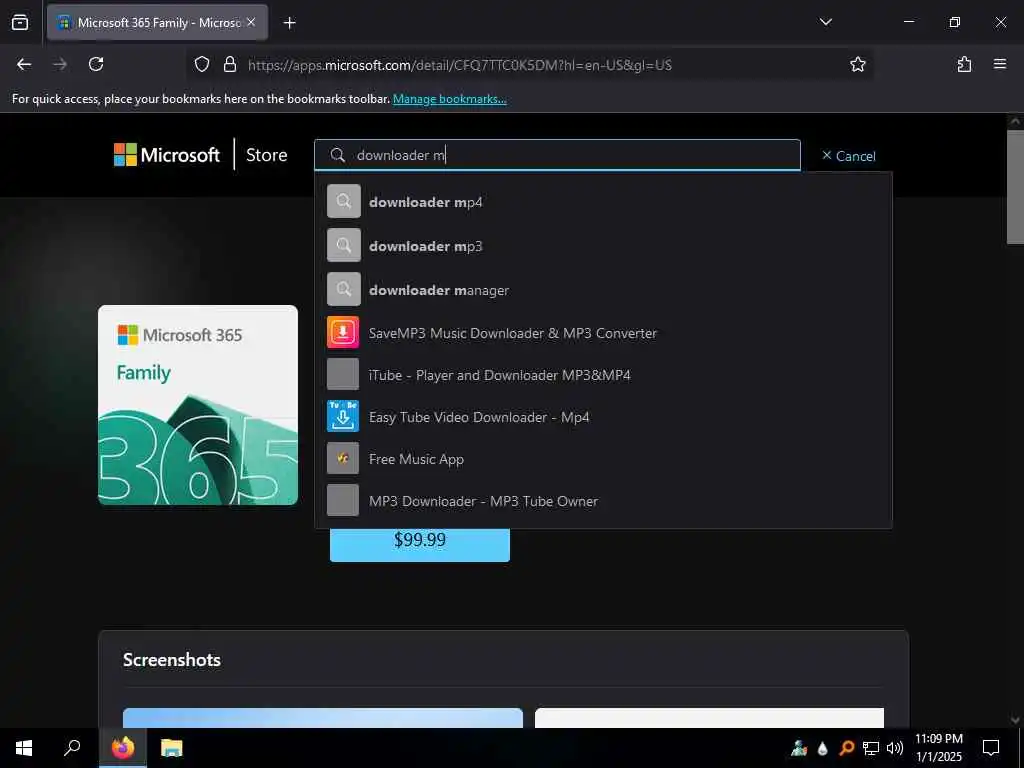Click the MP3 Downloader placeholder app icon
Viewport: 1024px width, 768px height.
343,500
